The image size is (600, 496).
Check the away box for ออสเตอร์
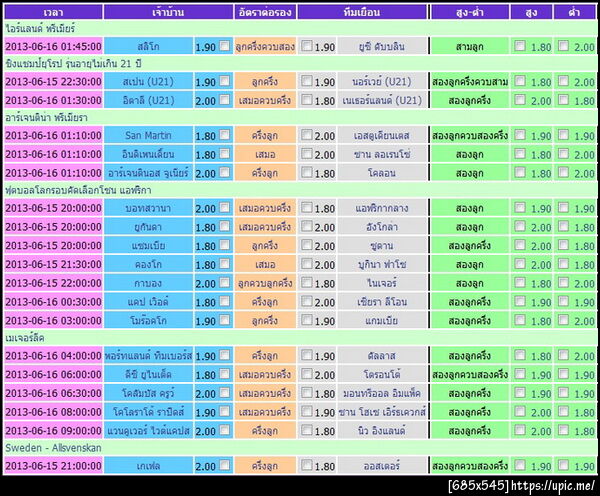point(306,465)
